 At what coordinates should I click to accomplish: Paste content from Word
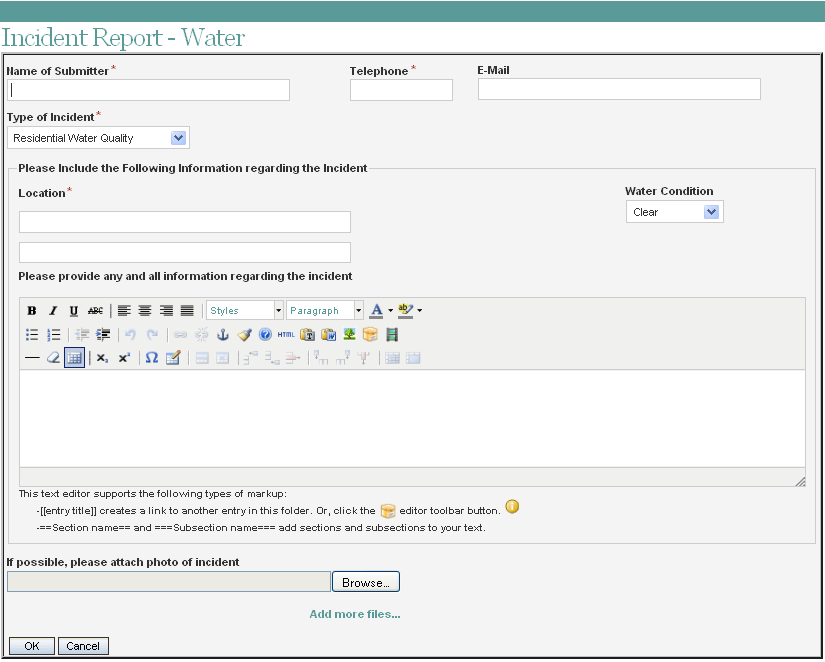[329, 334]
